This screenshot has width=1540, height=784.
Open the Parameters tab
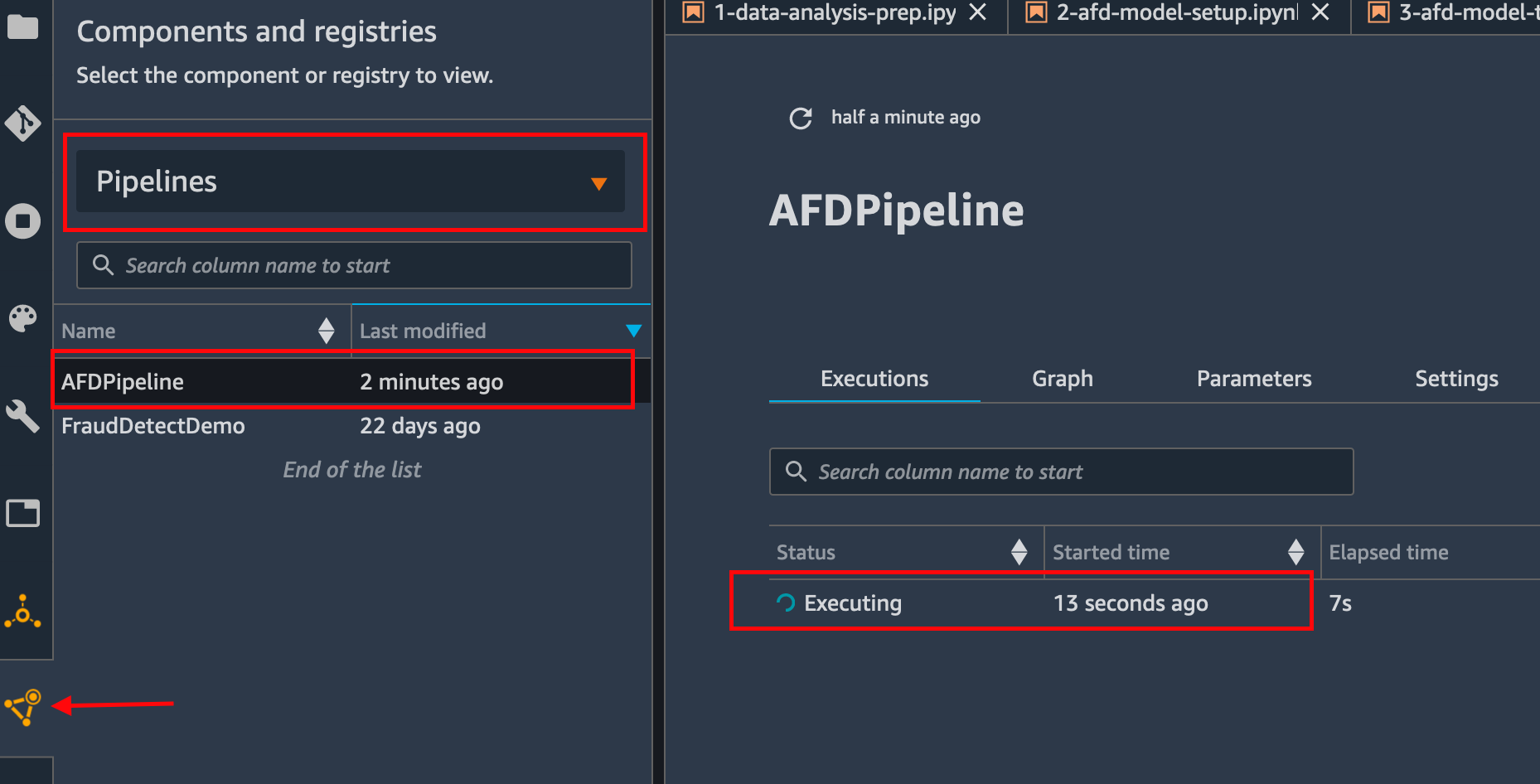coord(1254,379)
